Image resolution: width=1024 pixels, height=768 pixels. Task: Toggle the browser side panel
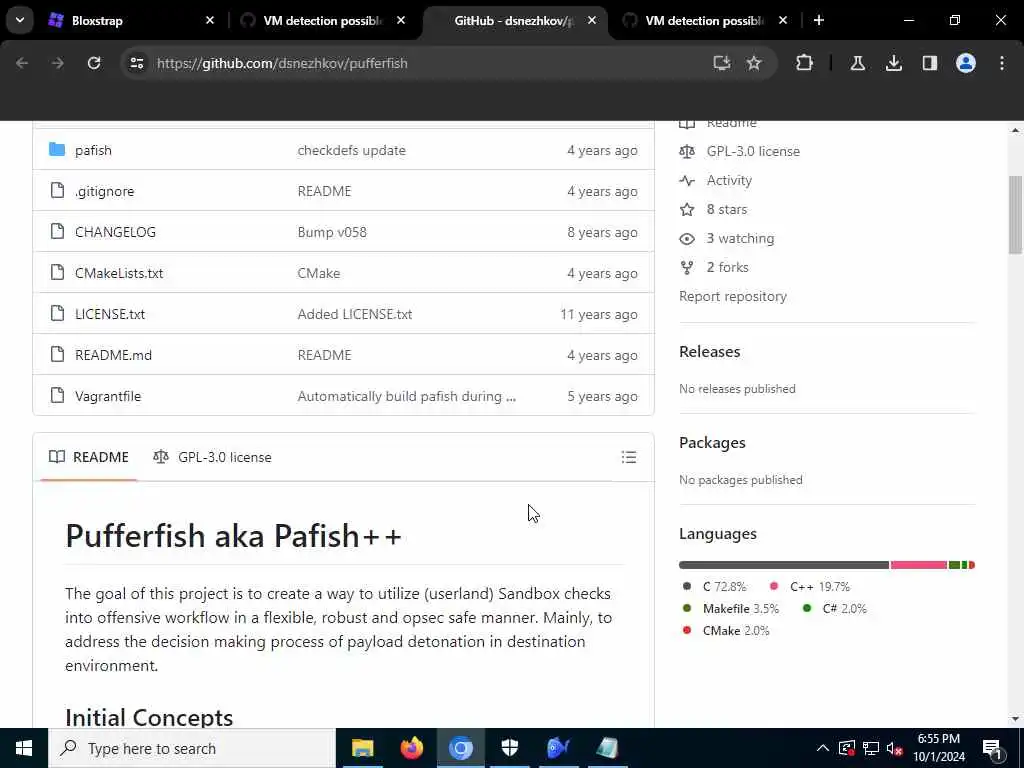(x=930, y=63)
